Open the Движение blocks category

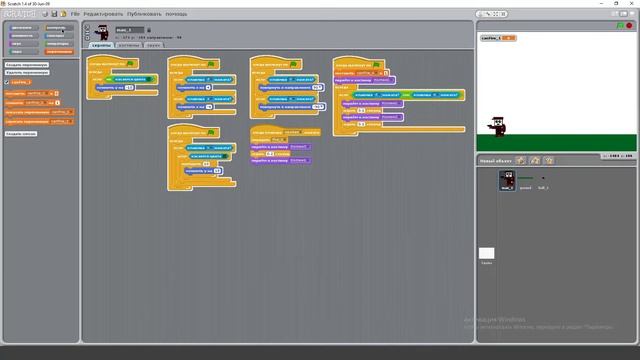(x=24, y=28)
